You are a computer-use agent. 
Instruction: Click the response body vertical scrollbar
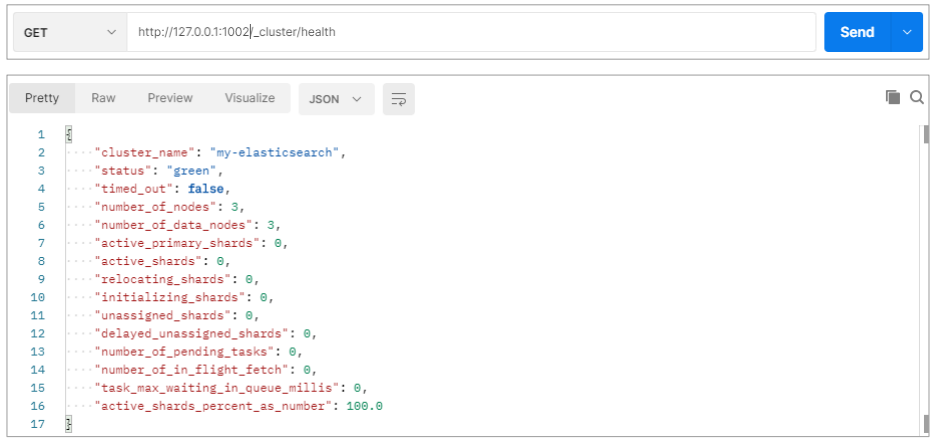tap(926, 280)
